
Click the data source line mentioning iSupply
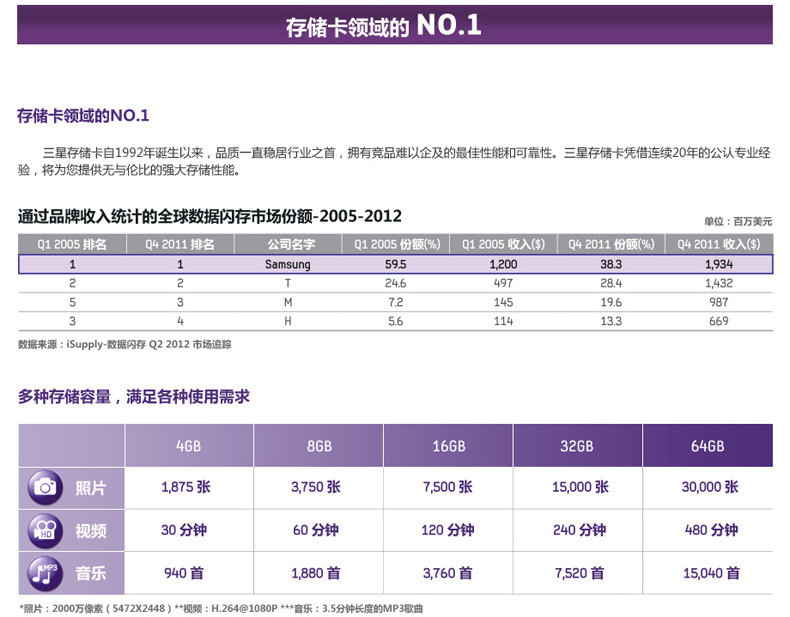(124, 345)
